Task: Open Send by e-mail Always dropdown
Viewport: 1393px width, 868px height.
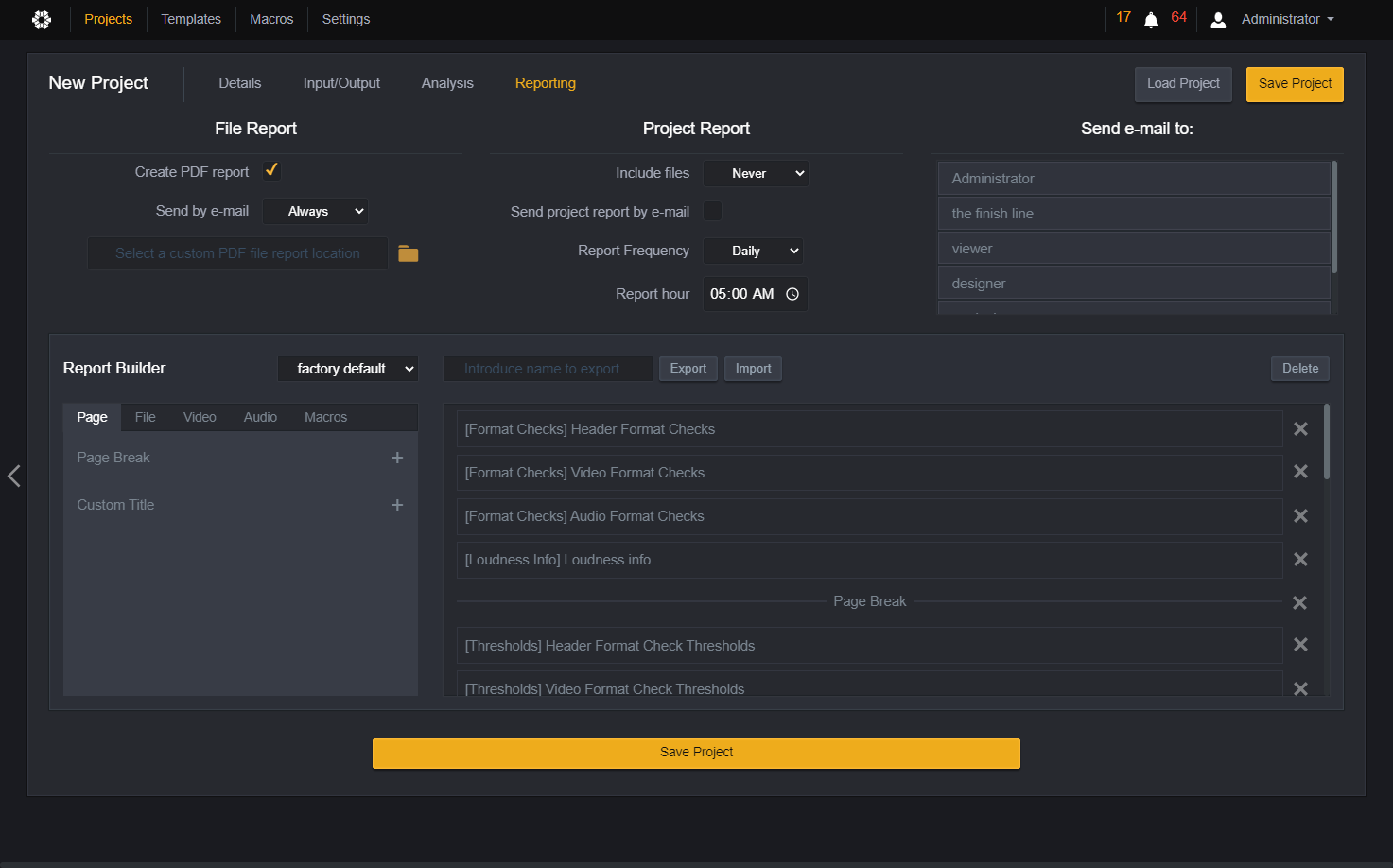Action: [x=315, y=211]
